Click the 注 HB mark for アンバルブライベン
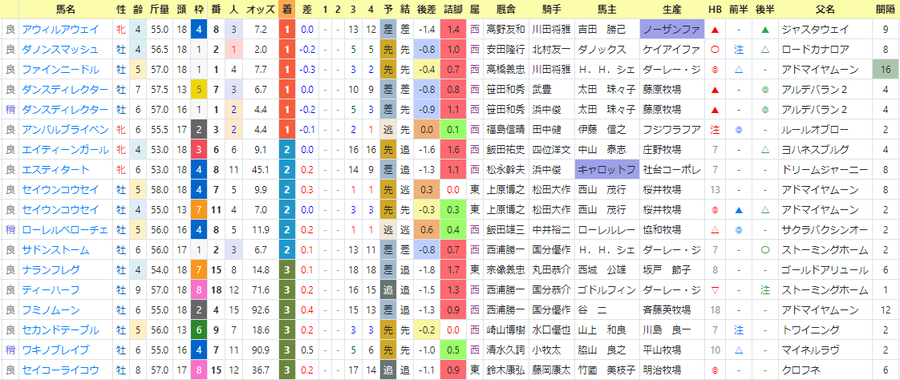The width and height of the screenshot is (900, 380). click(x=715, y=130)
